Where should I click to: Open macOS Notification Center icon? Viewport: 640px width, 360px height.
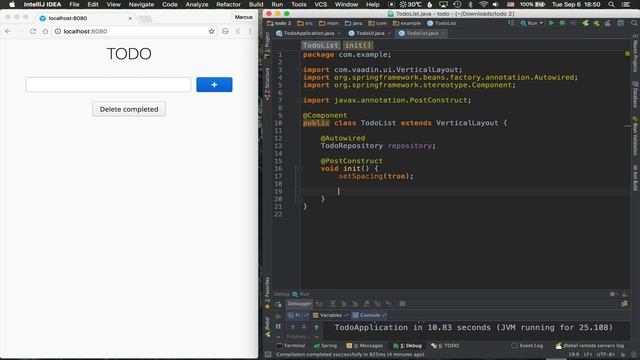[626, 4]
